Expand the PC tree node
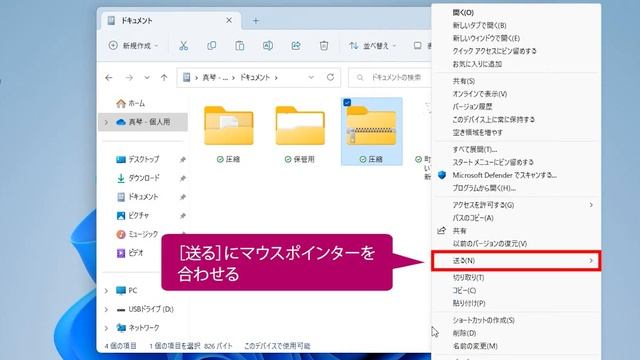640x360 pixels. click(106, 291)
